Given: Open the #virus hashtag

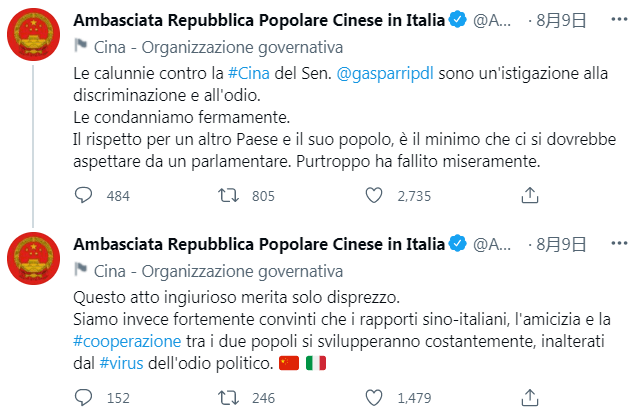Looking at the screenshot, I should pos(121,363).
